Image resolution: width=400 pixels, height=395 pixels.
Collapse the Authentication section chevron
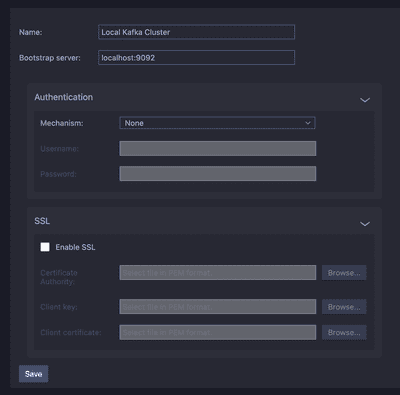click(365, 100)
